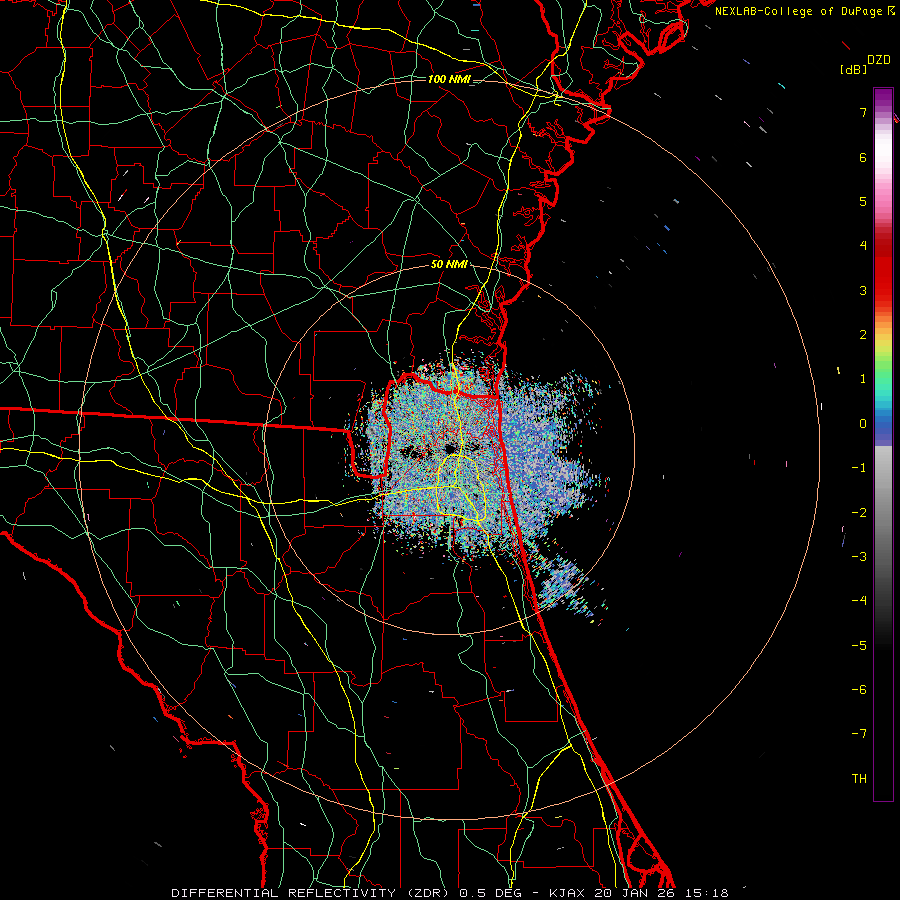Click the ZDR color scale bar
900x900 pixels.
point(883,444)
